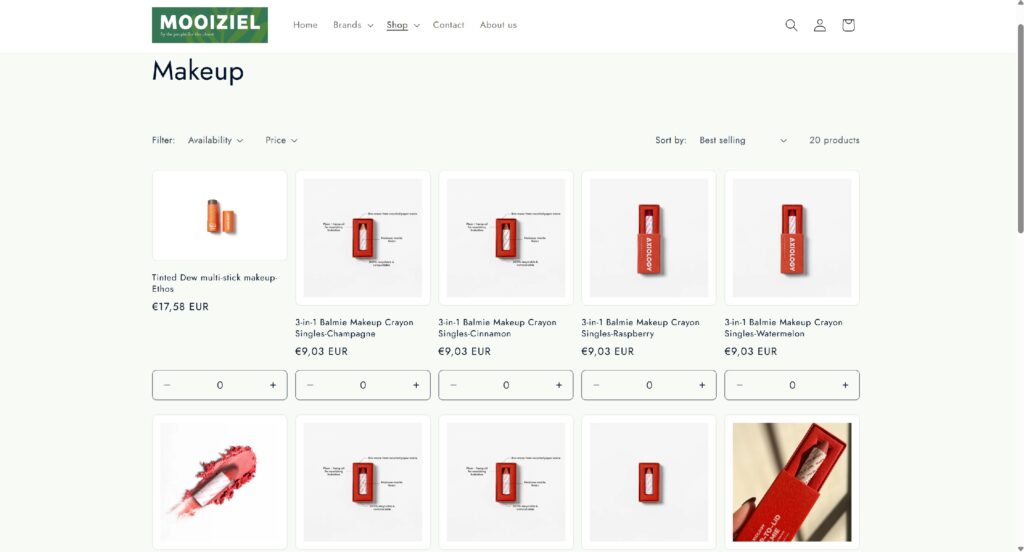The image size is (1024, 552).
Task: Open the Shop menu
Action: pyautogui.click(x=402, y=25)
